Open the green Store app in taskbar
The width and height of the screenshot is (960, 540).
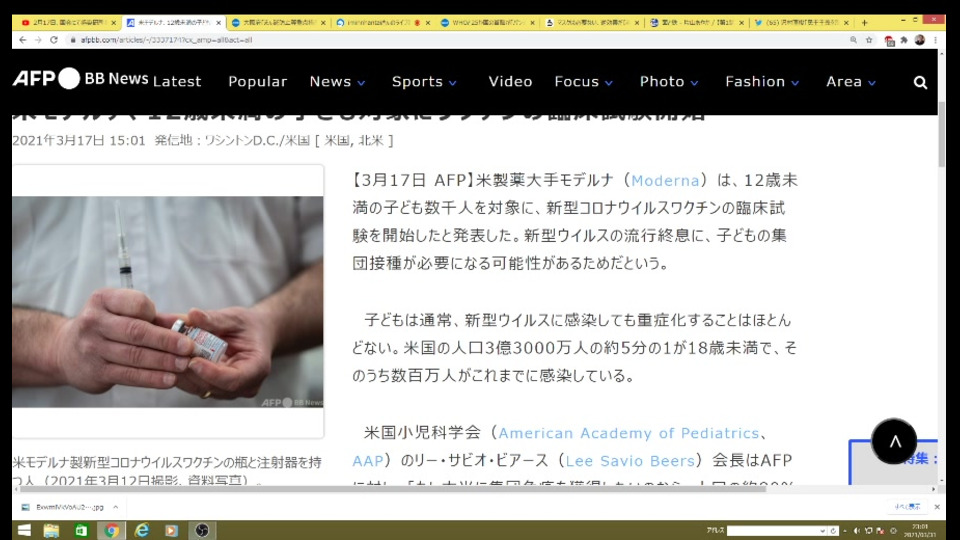[x=81, y=530]
